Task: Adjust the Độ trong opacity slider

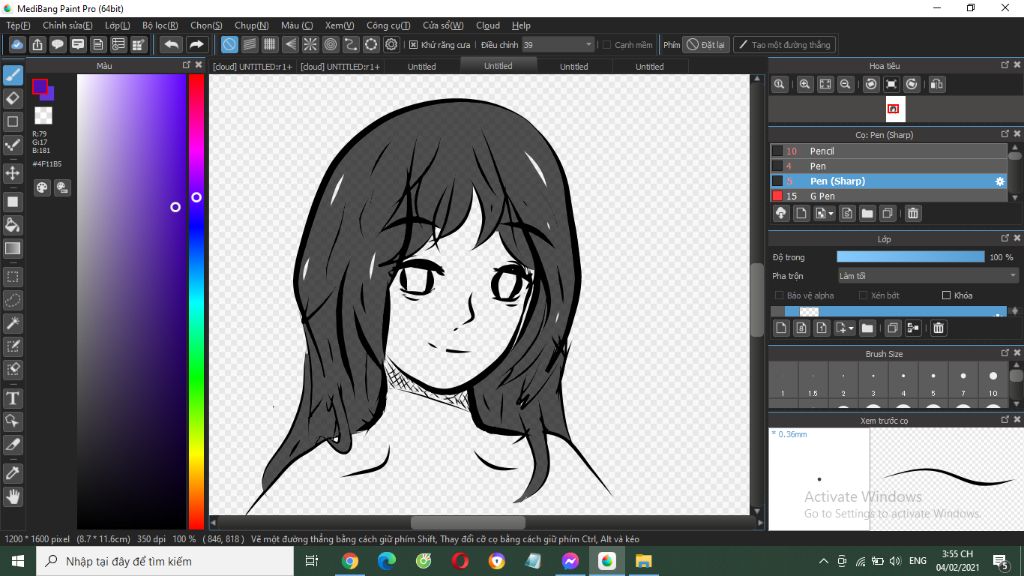Action: coord(910,257)
